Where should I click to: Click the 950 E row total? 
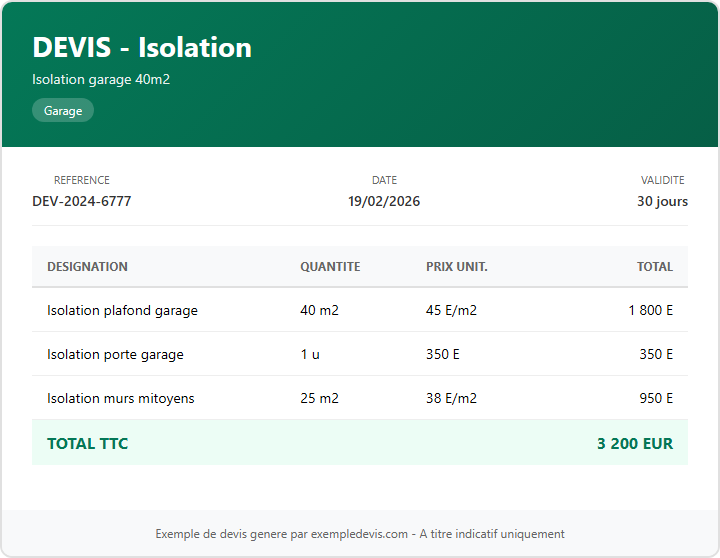(x=656, y=398)
